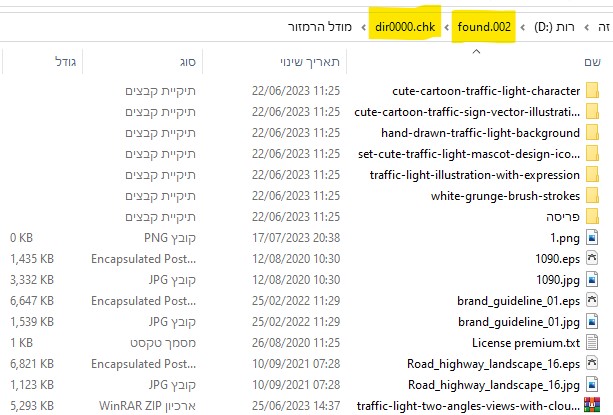Viewport: 613px width, 415px height.
Task: Select folder icon for cute-cartoon-traffic-sign-vector-illustrati...
Action: coord(592,111)
